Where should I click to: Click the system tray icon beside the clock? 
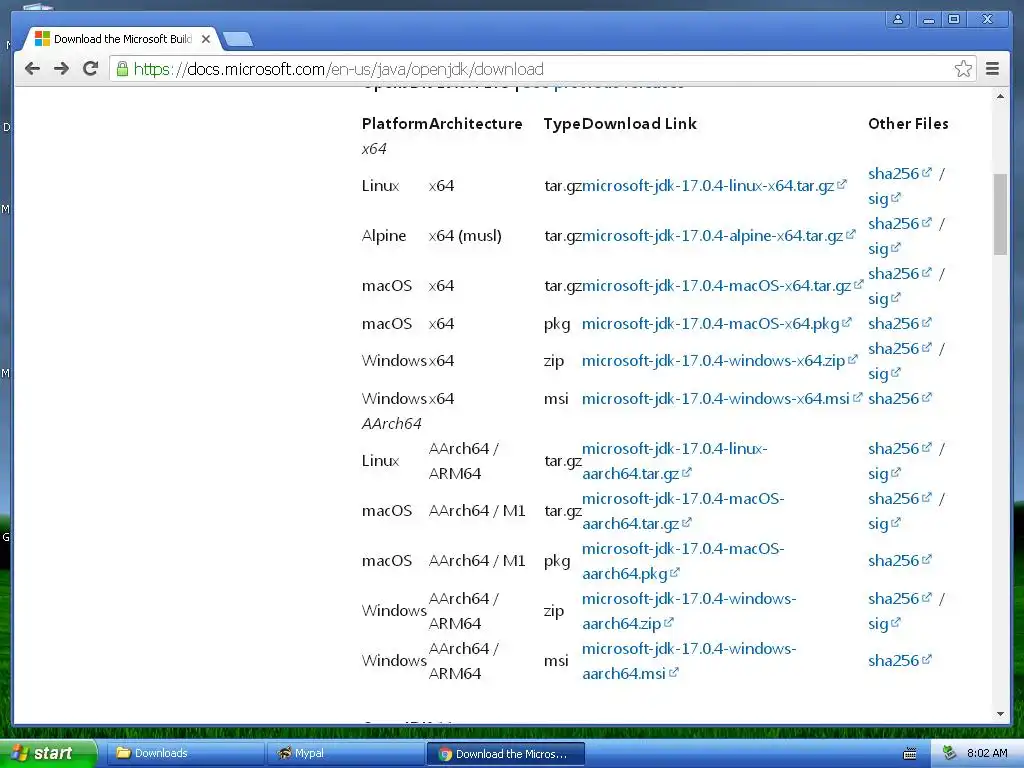[949, 753]
